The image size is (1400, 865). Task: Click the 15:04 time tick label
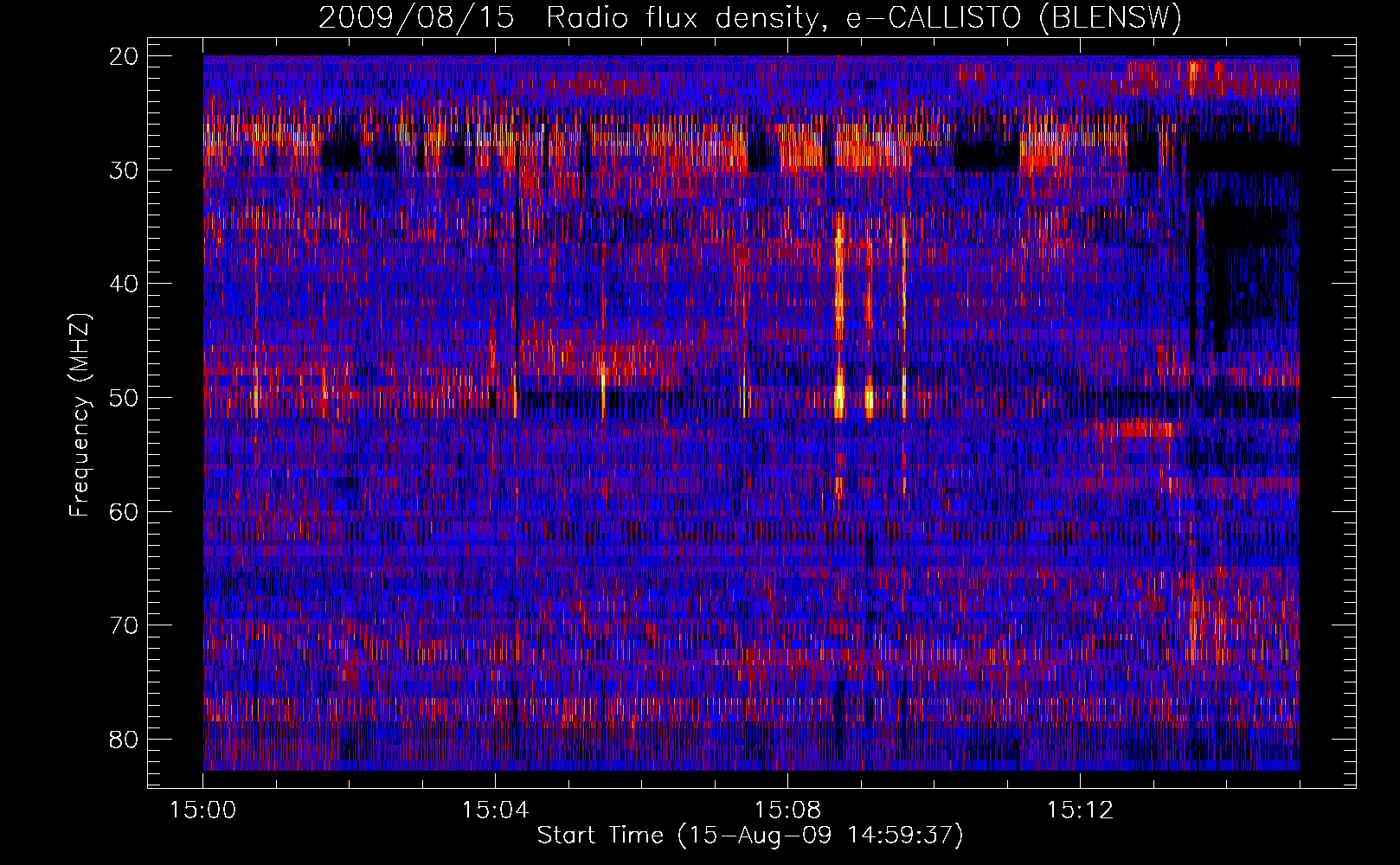tap(495, 811)
